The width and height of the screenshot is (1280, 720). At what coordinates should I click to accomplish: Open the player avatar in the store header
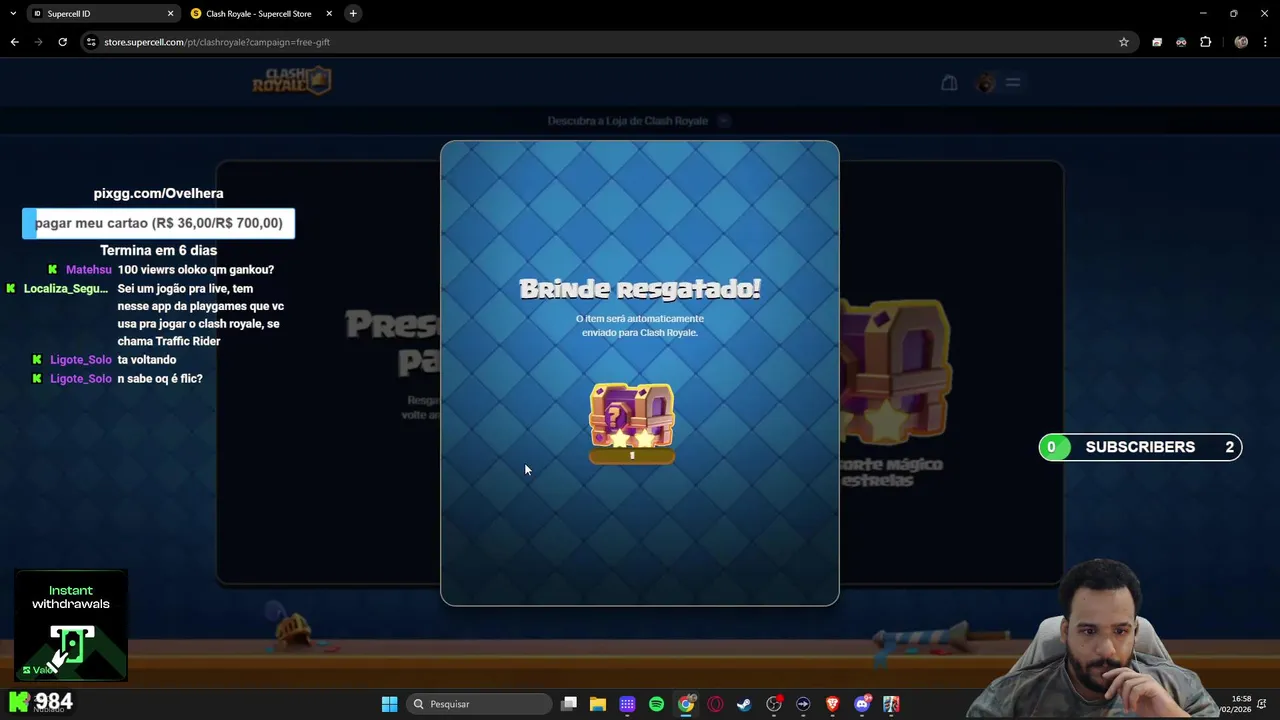[985, 83]
